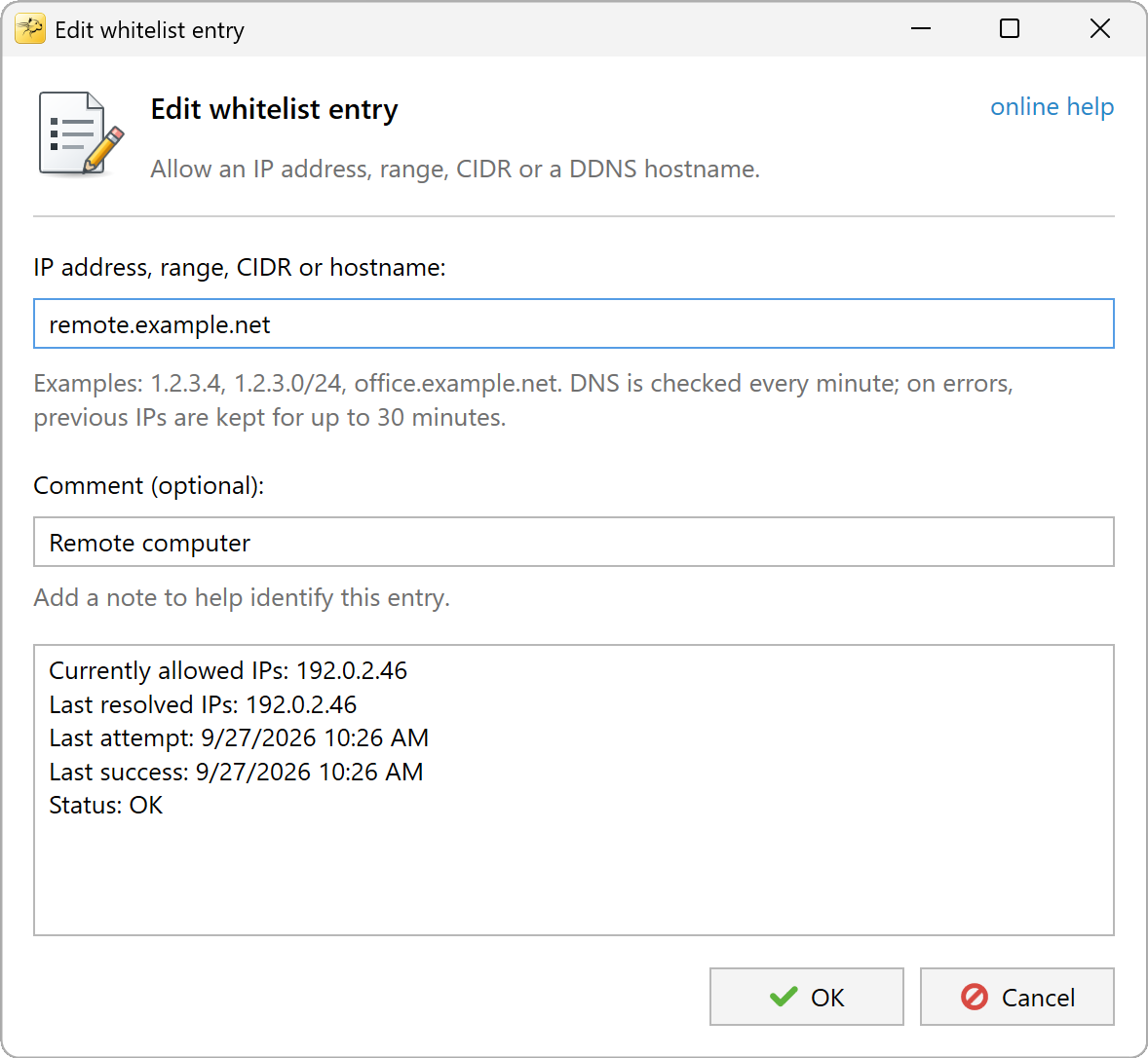Click the OK button
The height and width of the screenshot is (1058, 1148).
tap(806, 997)
